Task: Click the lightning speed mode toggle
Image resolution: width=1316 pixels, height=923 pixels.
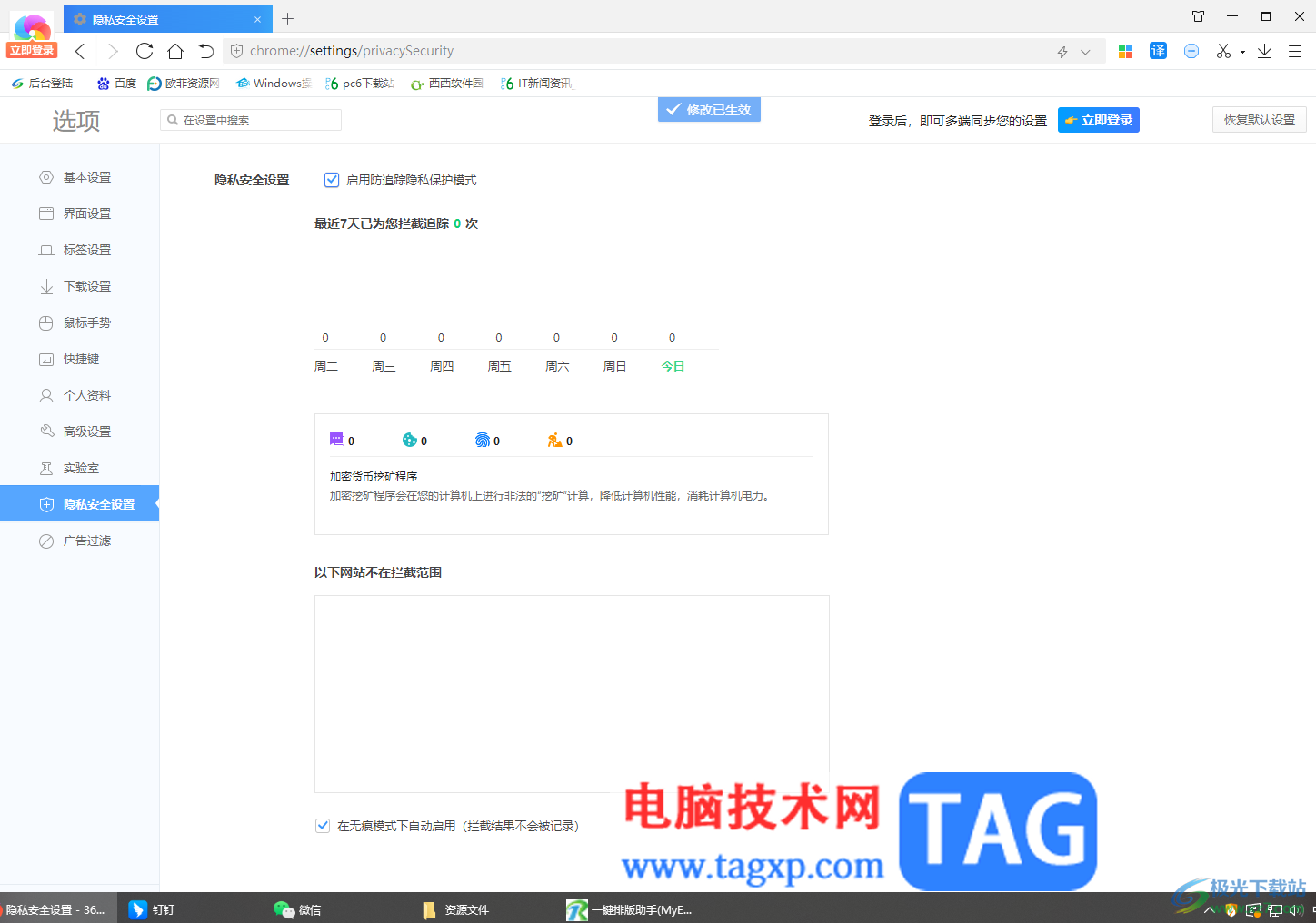Action: click(1062, 51)
